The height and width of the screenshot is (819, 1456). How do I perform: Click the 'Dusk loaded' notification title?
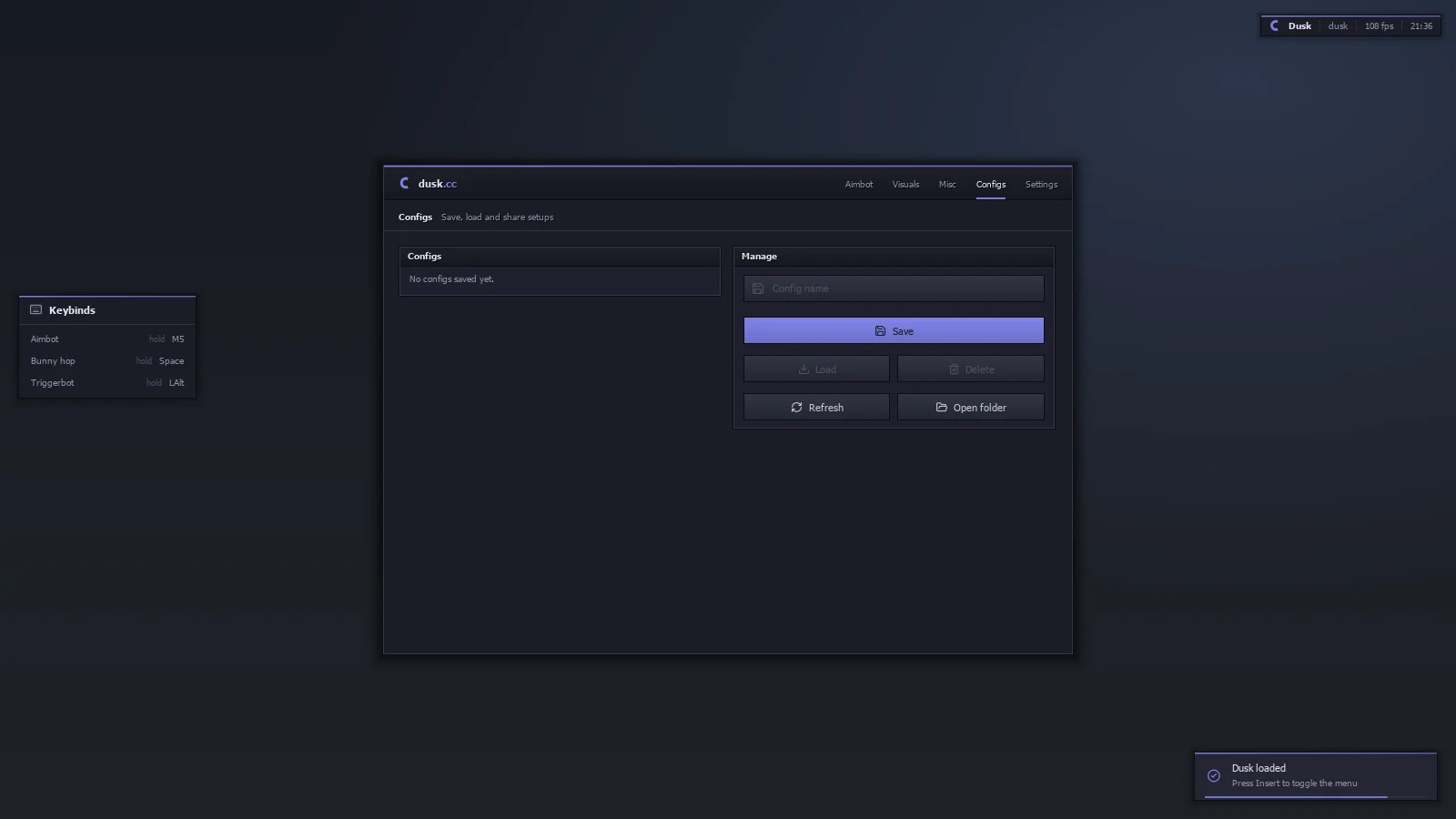(x=1259, y=768)
